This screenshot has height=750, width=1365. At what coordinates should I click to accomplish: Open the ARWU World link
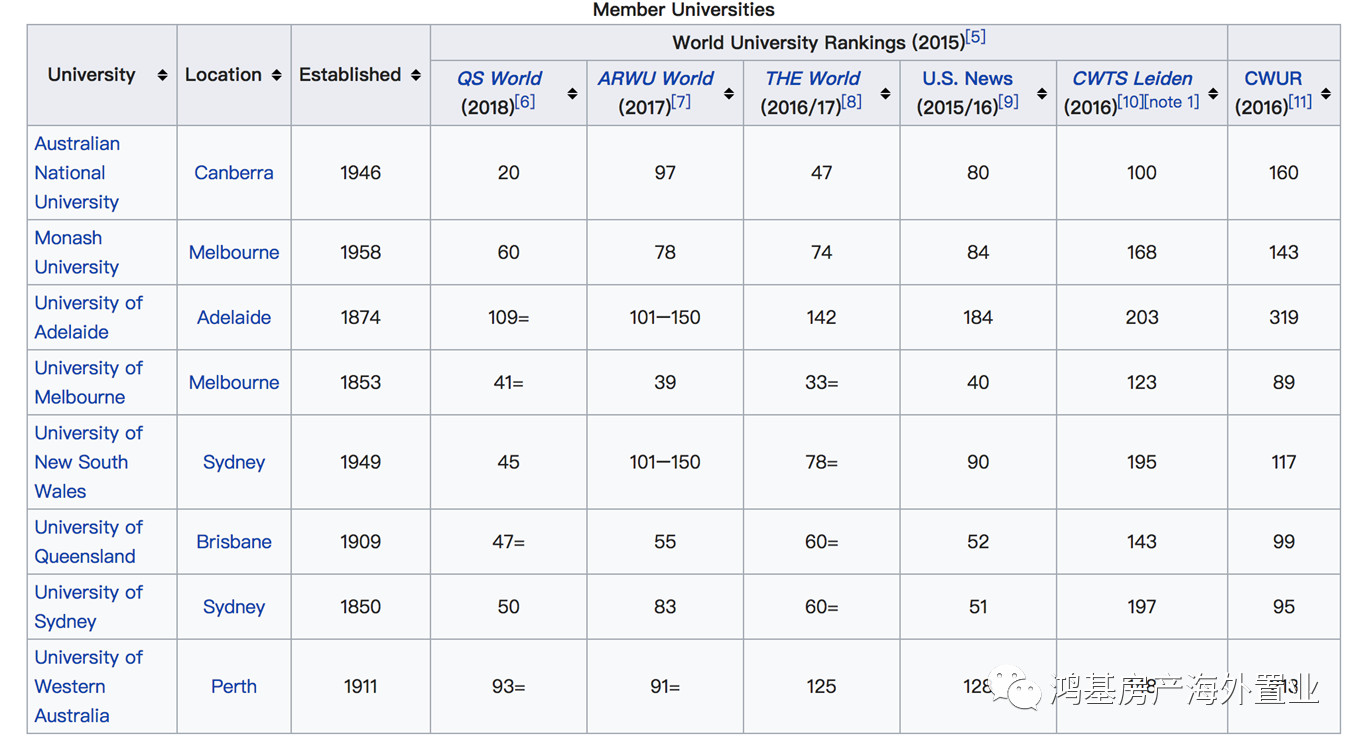656,78
